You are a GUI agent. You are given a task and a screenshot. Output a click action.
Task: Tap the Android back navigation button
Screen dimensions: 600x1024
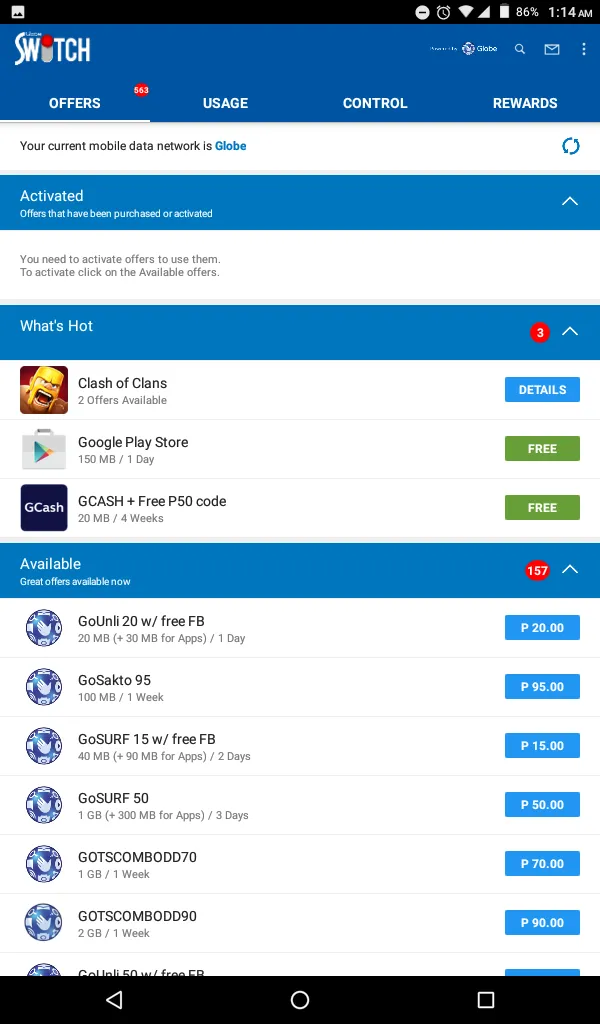click(x=114, y=999)
